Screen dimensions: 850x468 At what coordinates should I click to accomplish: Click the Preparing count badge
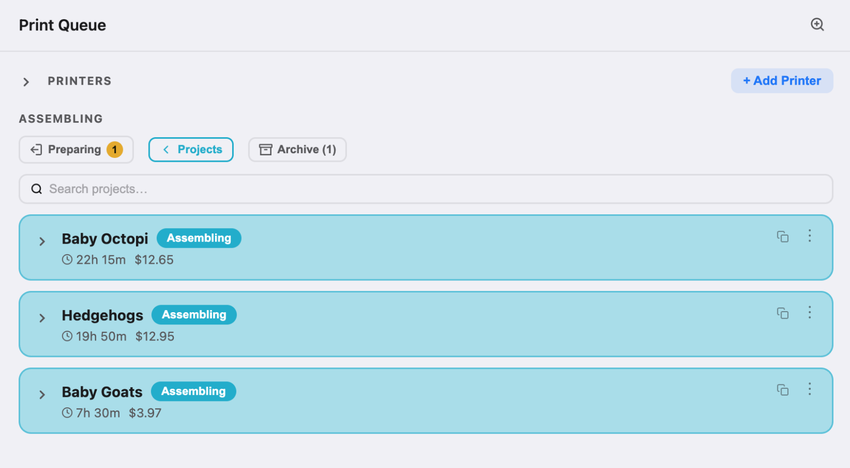(x=114, y=150)
